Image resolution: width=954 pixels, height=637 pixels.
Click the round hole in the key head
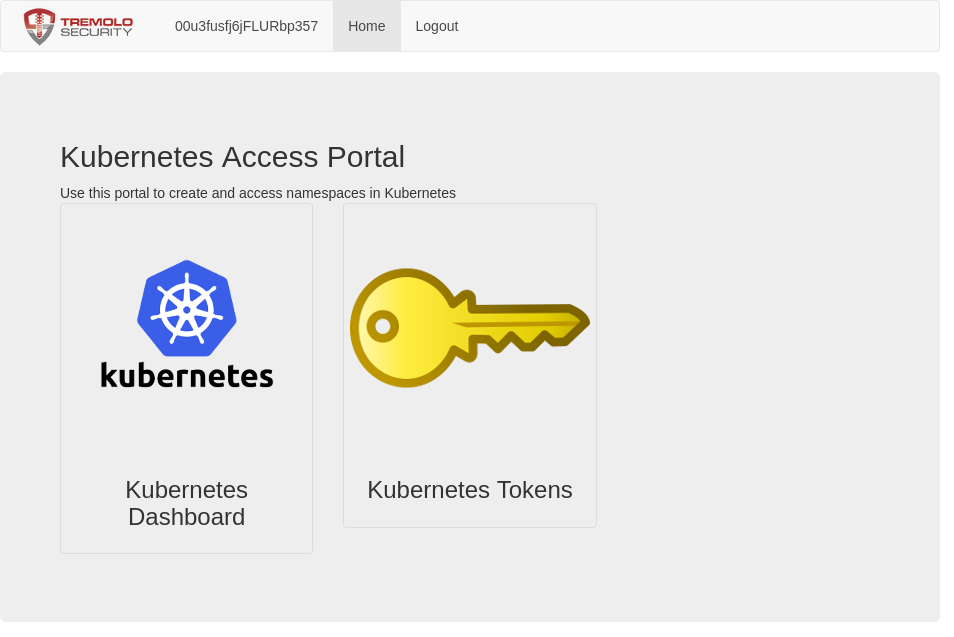(382, 326)
